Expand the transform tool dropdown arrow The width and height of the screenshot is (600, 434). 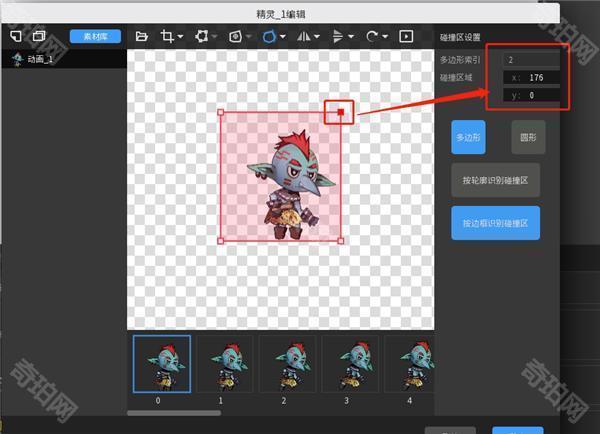click(x=214, y=37)
